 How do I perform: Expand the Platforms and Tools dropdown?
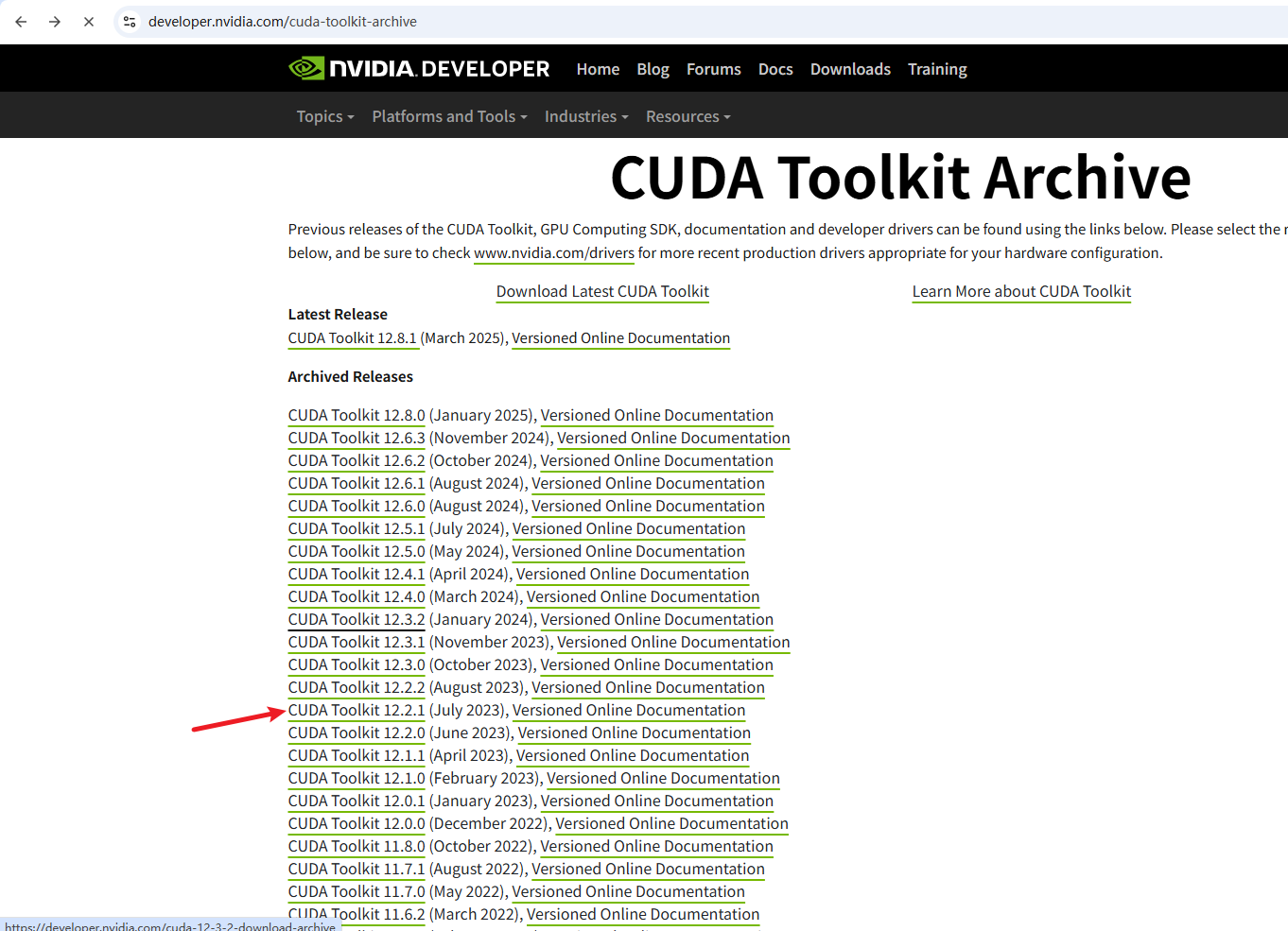pyautogui.click(x=449, y=116)
